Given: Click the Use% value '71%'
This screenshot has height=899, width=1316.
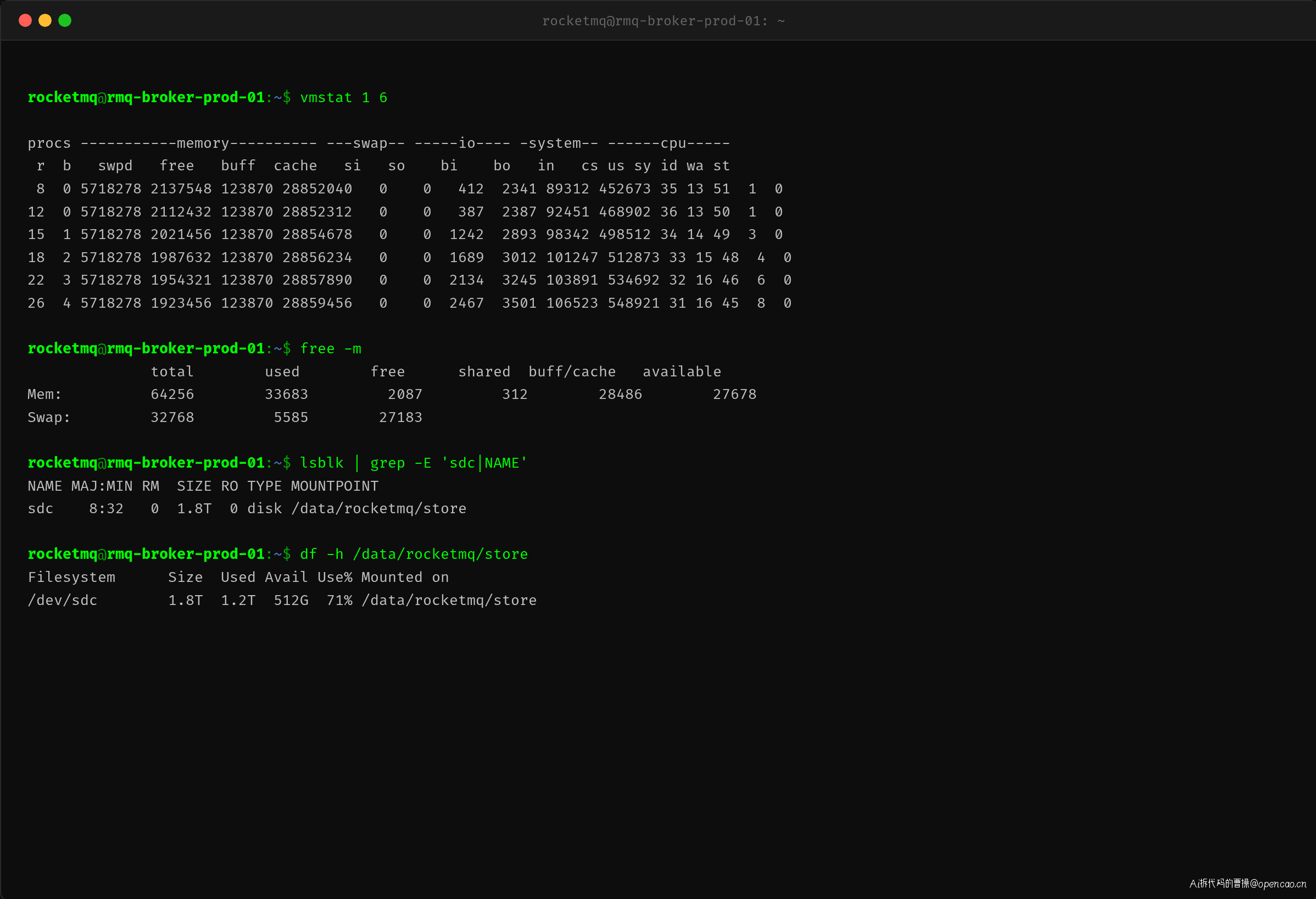Looking at the screenshot, I should point(340,600).
